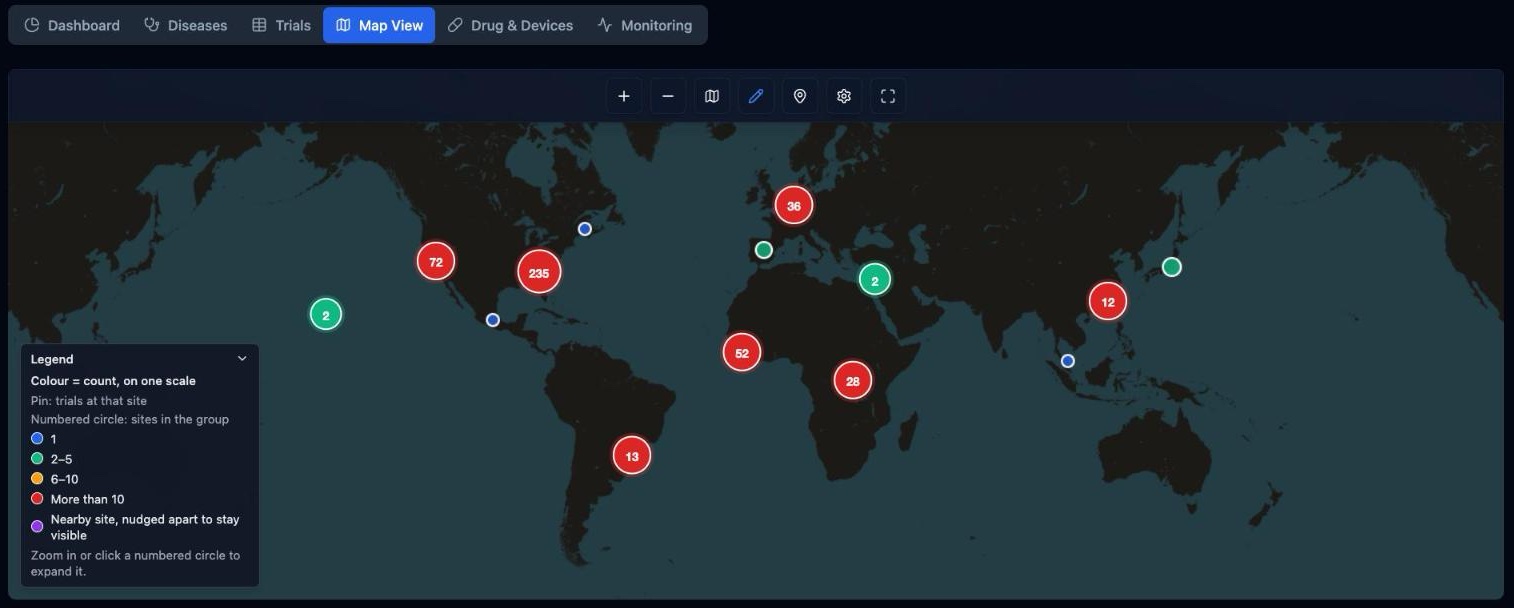Collapse the Legend panel chevron

242,359
